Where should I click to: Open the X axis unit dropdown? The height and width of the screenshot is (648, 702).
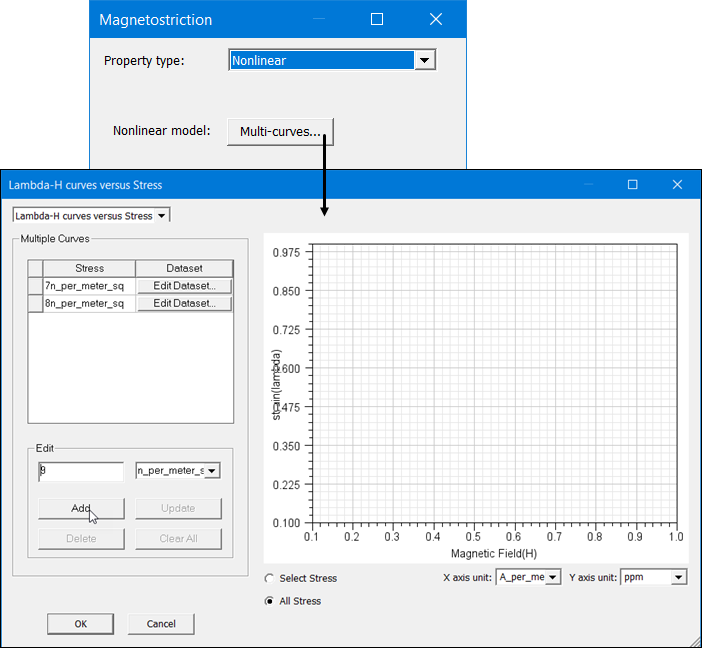point(553,577)
